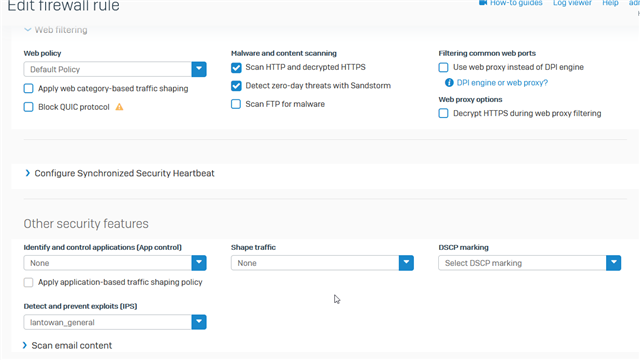Screen dimensions: 640x360
Task: Disable Detect zero-day threats with Sandstorm
Action: pyautogui.click(x=236, y=86)
